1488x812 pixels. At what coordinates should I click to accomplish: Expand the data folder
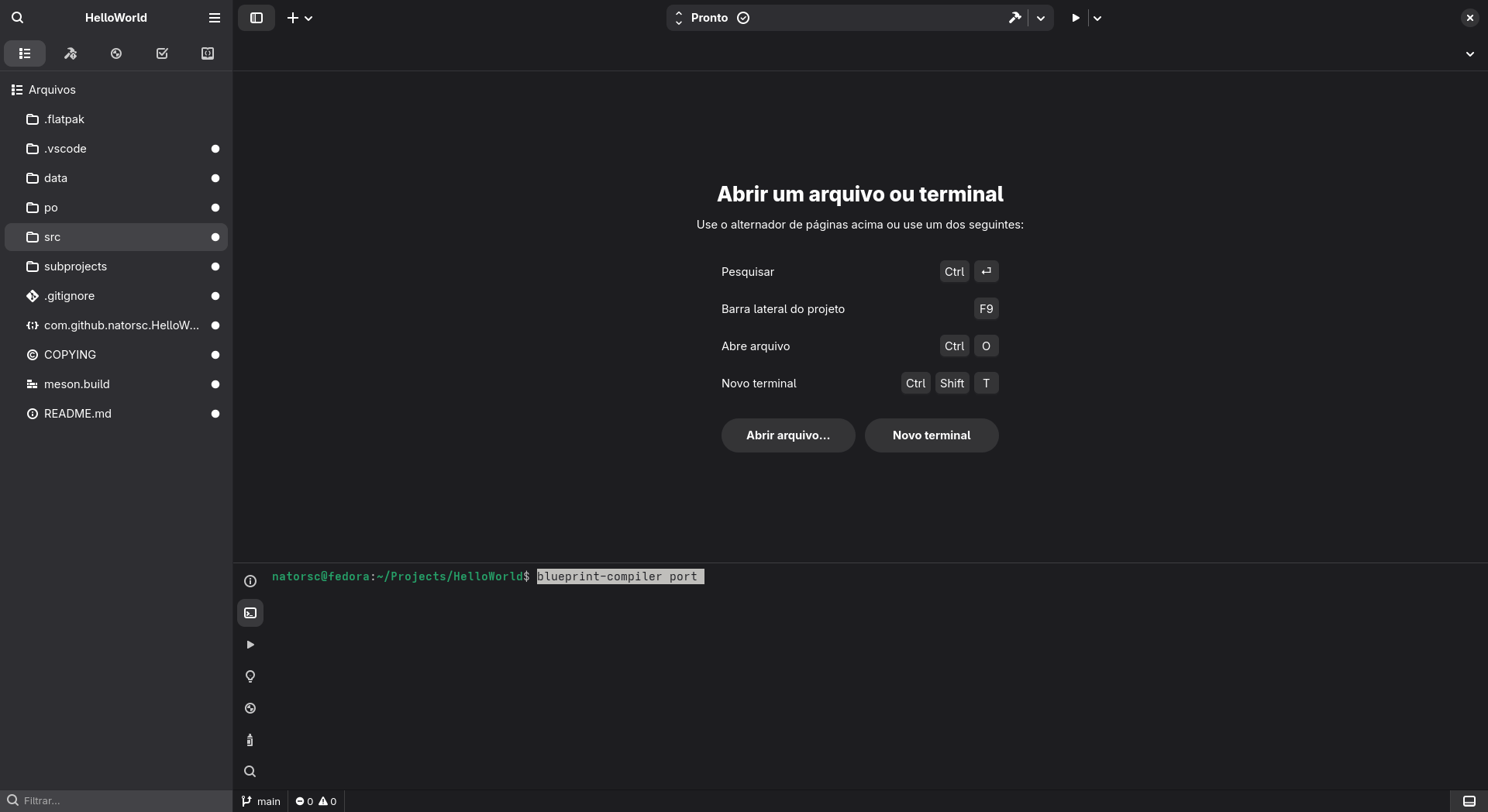pos(116,178)
